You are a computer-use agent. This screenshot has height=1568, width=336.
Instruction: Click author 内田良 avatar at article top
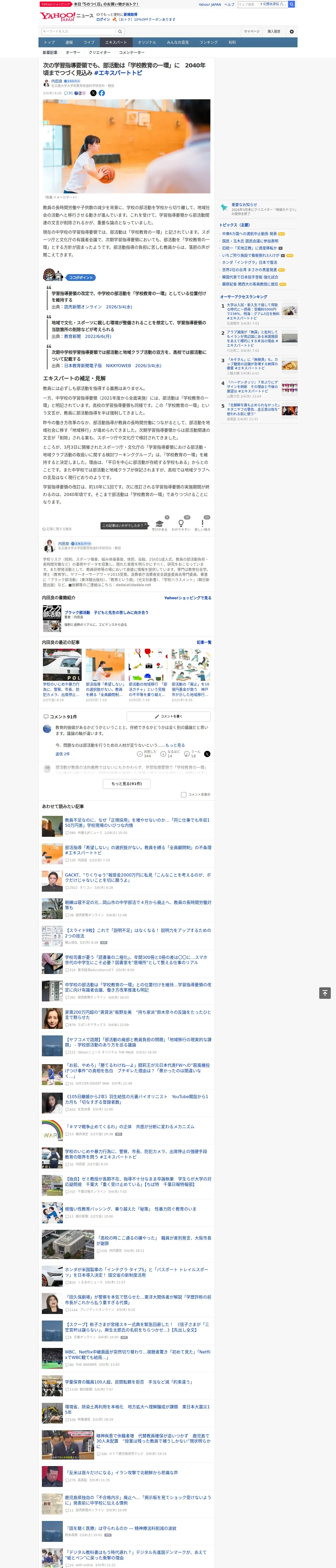[46, 83]
